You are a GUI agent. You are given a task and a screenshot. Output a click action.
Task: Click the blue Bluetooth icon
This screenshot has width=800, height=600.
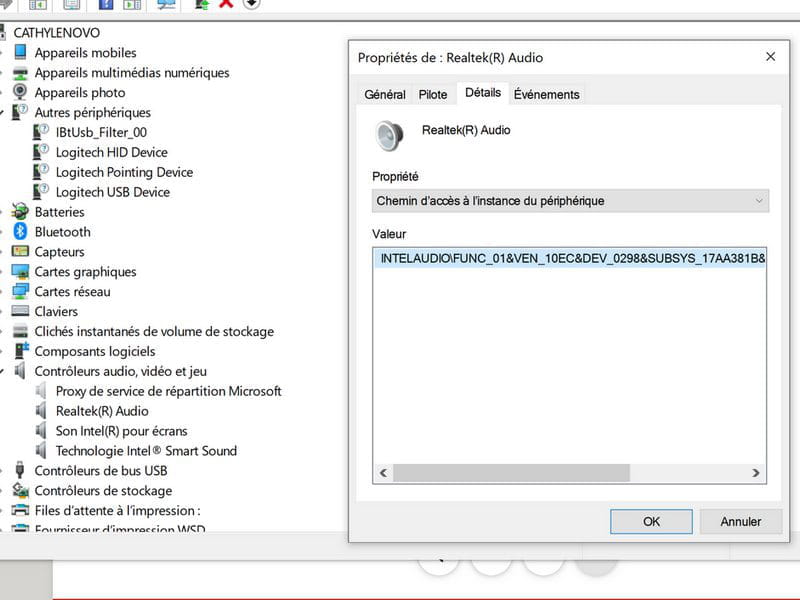point(20,231)
